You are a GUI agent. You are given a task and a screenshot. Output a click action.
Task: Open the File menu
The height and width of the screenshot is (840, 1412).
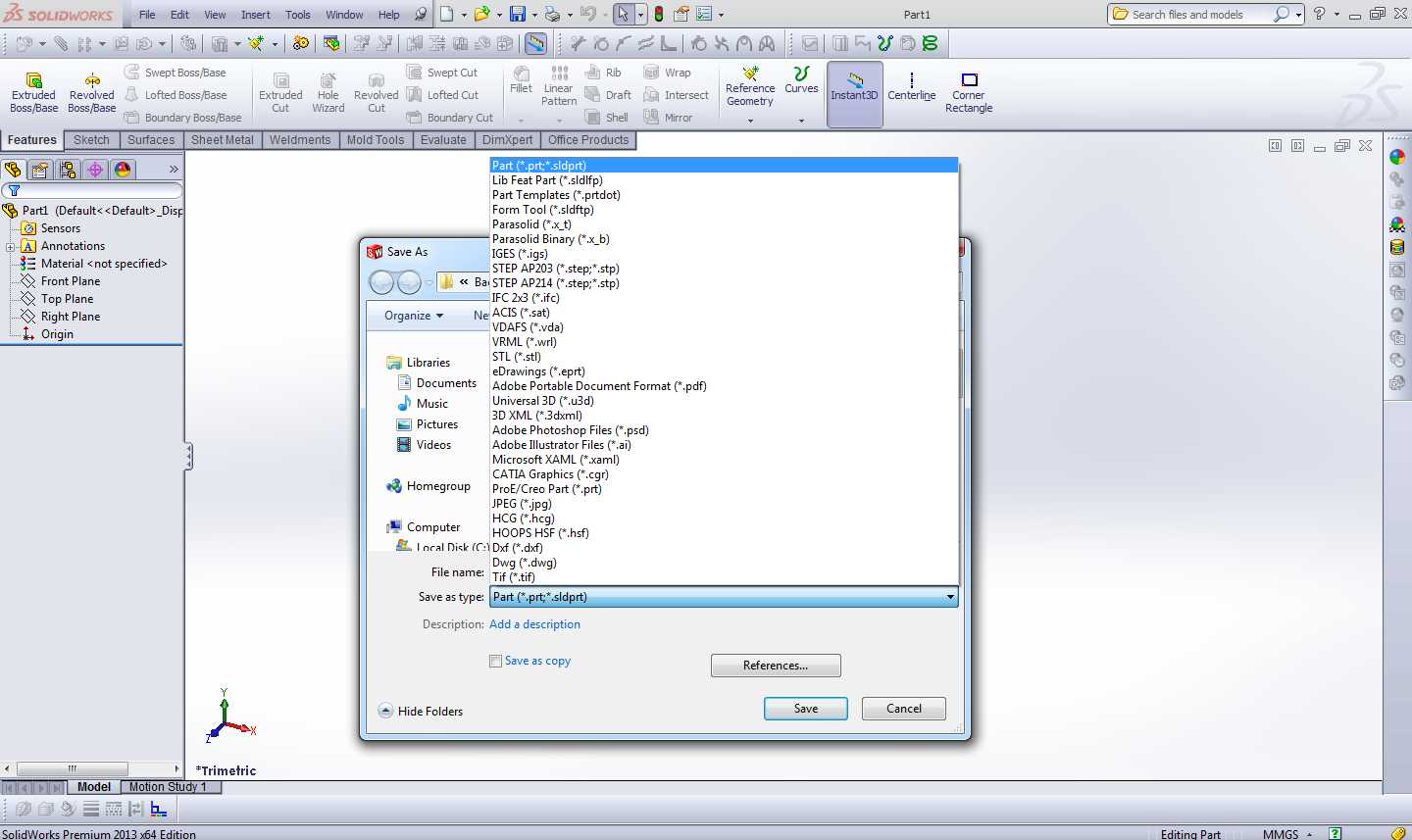pos(147,15)
